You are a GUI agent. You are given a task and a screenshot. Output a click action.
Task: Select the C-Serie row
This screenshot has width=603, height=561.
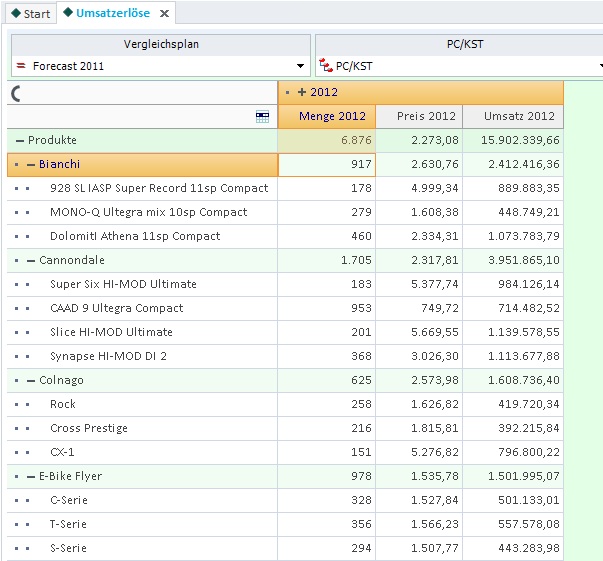pyautogui.click(x=142, y=500)
